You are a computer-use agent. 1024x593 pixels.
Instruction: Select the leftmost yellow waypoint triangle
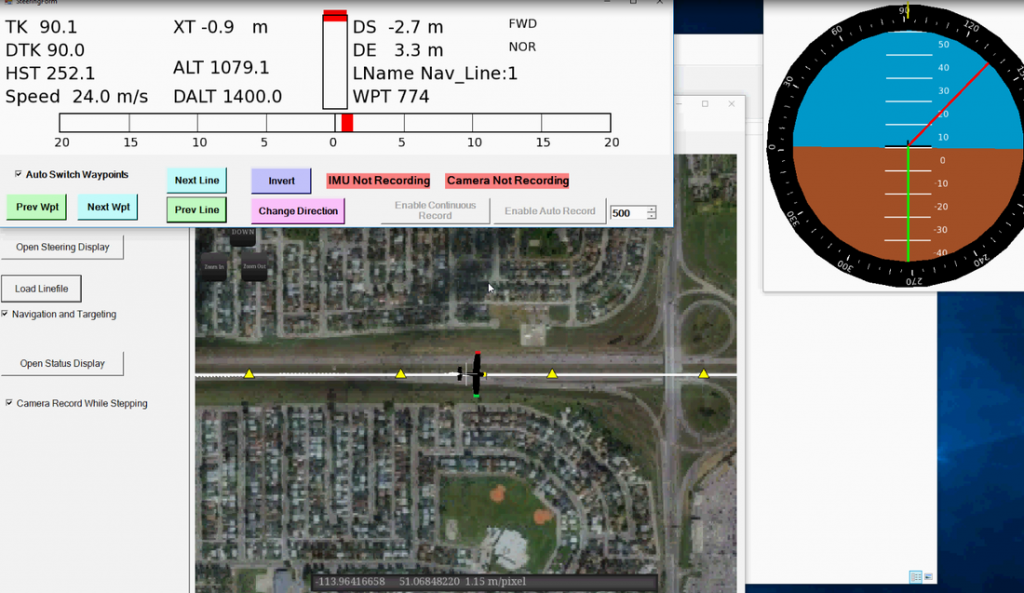coord(249,374)
